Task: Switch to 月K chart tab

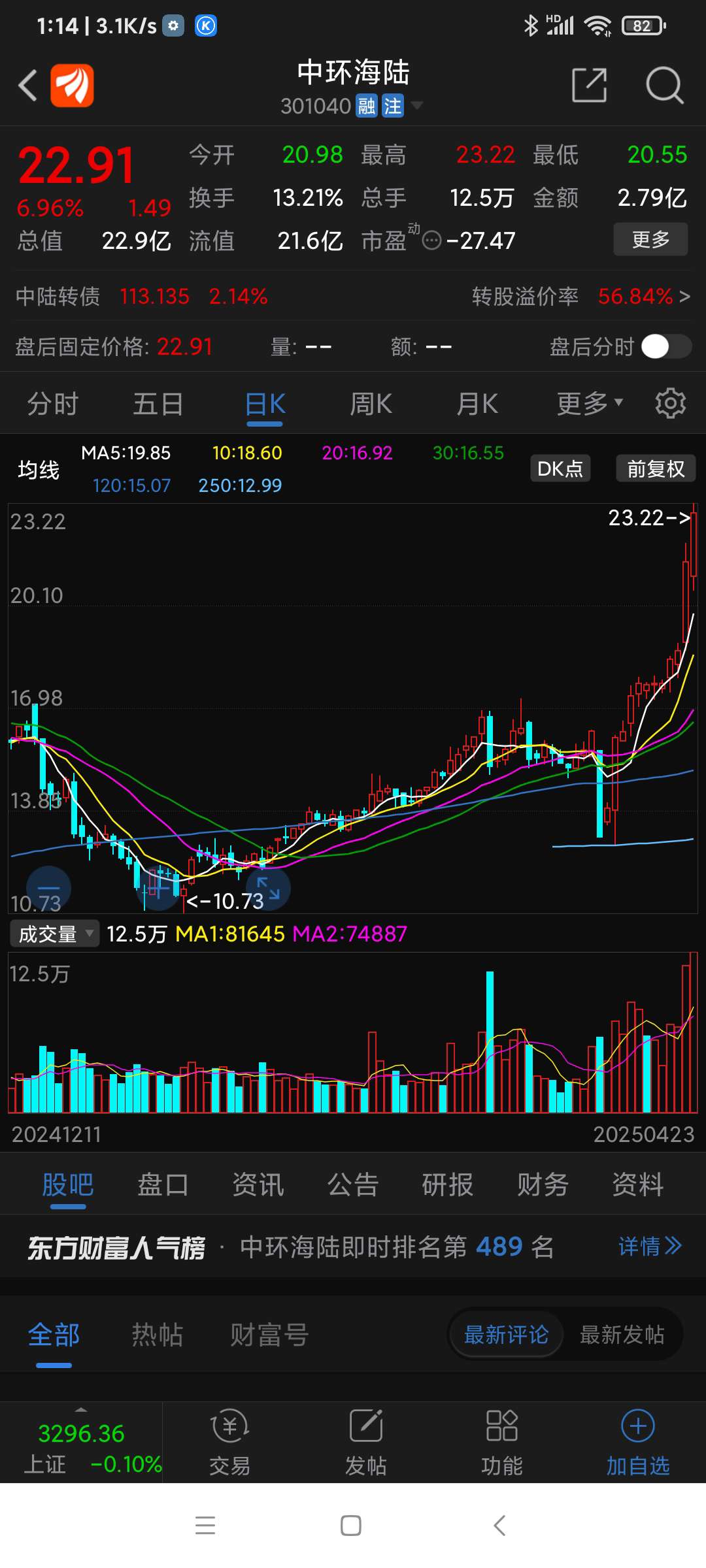Action: tap(477, 404)
